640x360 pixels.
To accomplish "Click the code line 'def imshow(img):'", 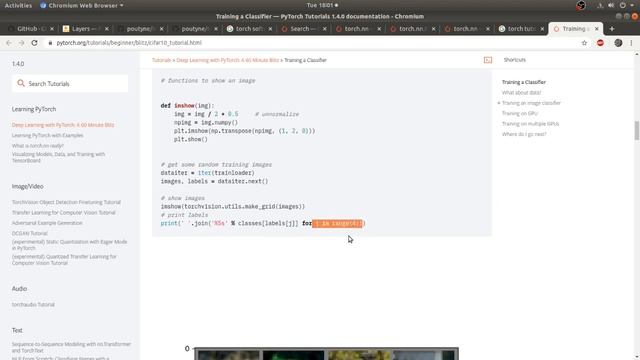I will 187,106.
